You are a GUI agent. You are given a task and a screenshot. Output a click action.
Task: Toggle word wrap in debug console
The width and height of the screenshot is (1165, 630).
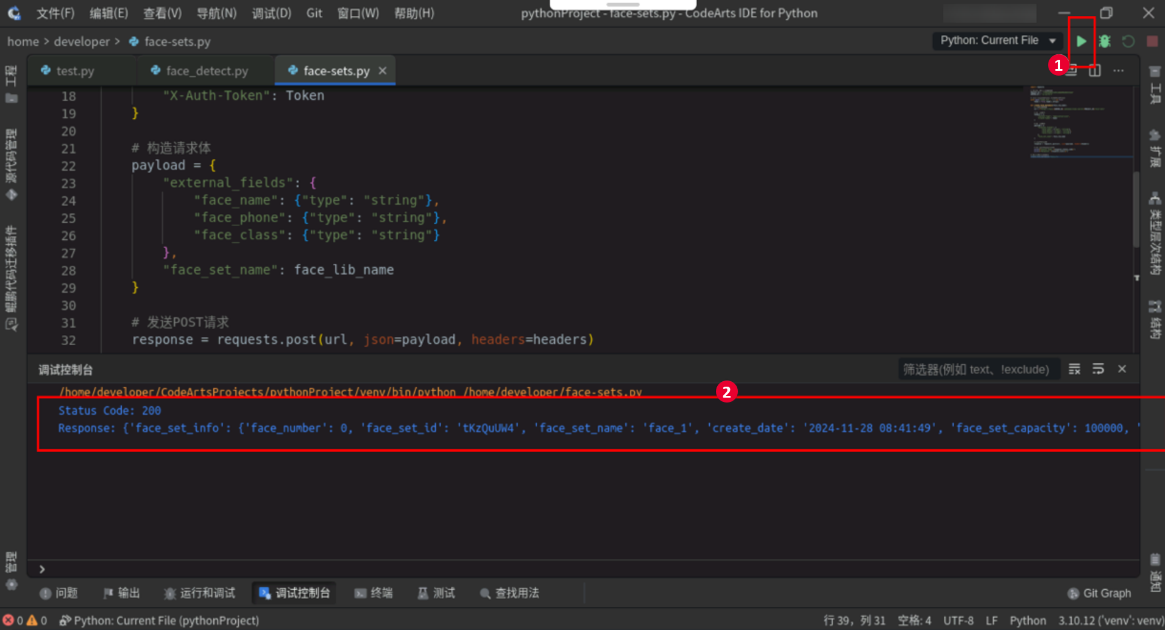click(1098, 369)
